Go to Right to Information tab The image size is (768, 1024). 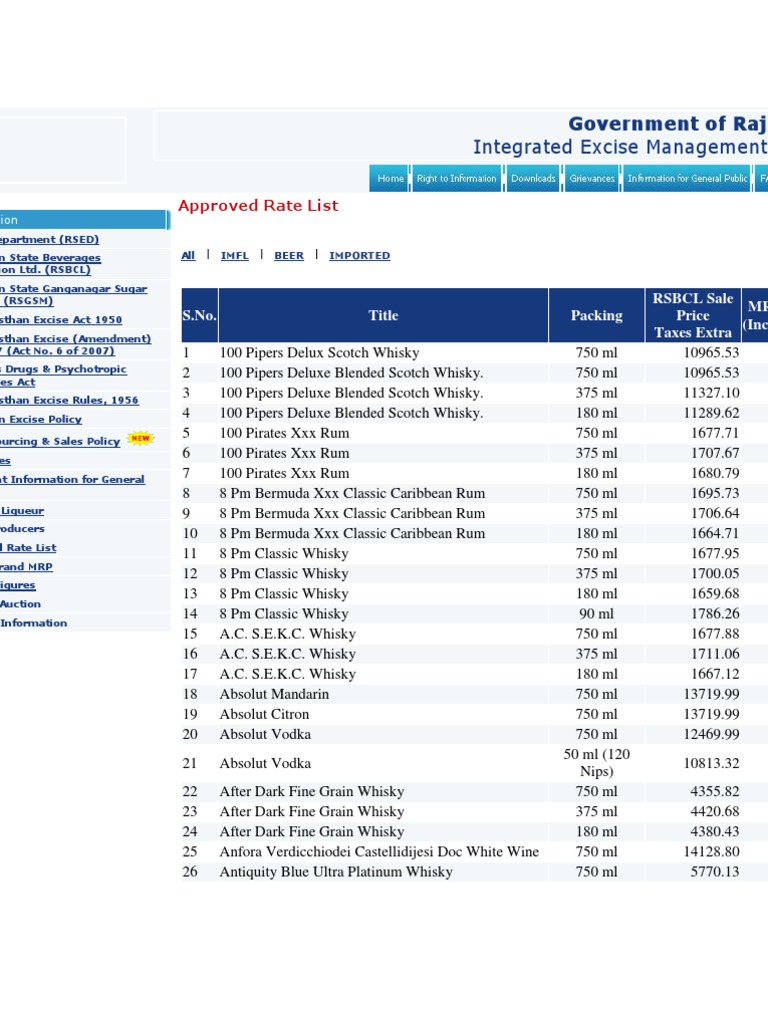pyautogui.click(x=456, y=179)
